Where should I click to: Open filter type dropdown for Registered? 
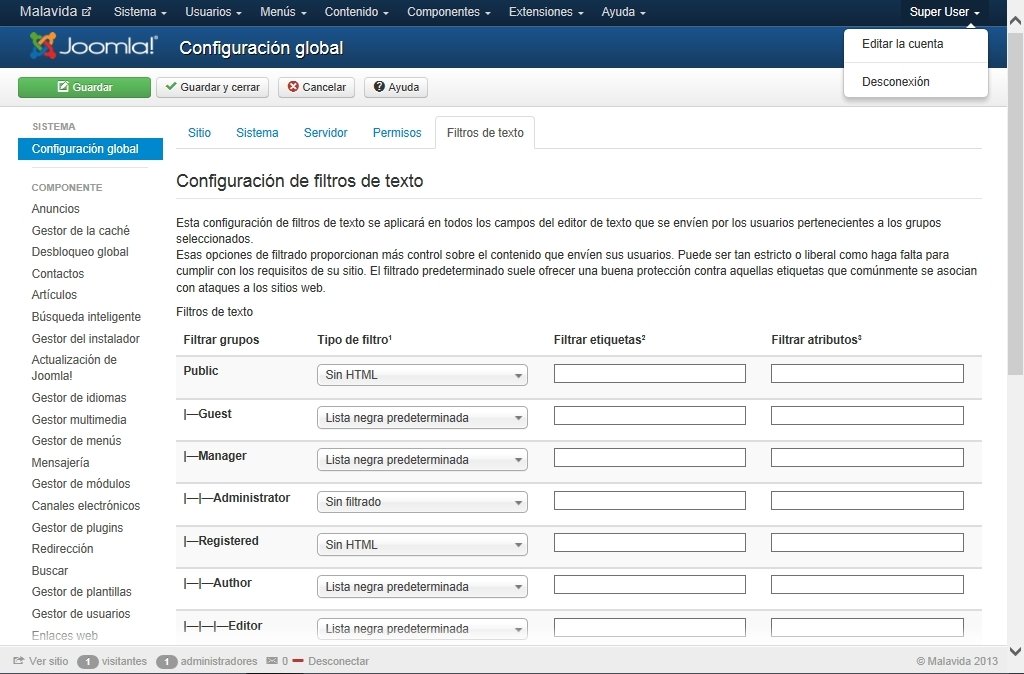point(422,545)
